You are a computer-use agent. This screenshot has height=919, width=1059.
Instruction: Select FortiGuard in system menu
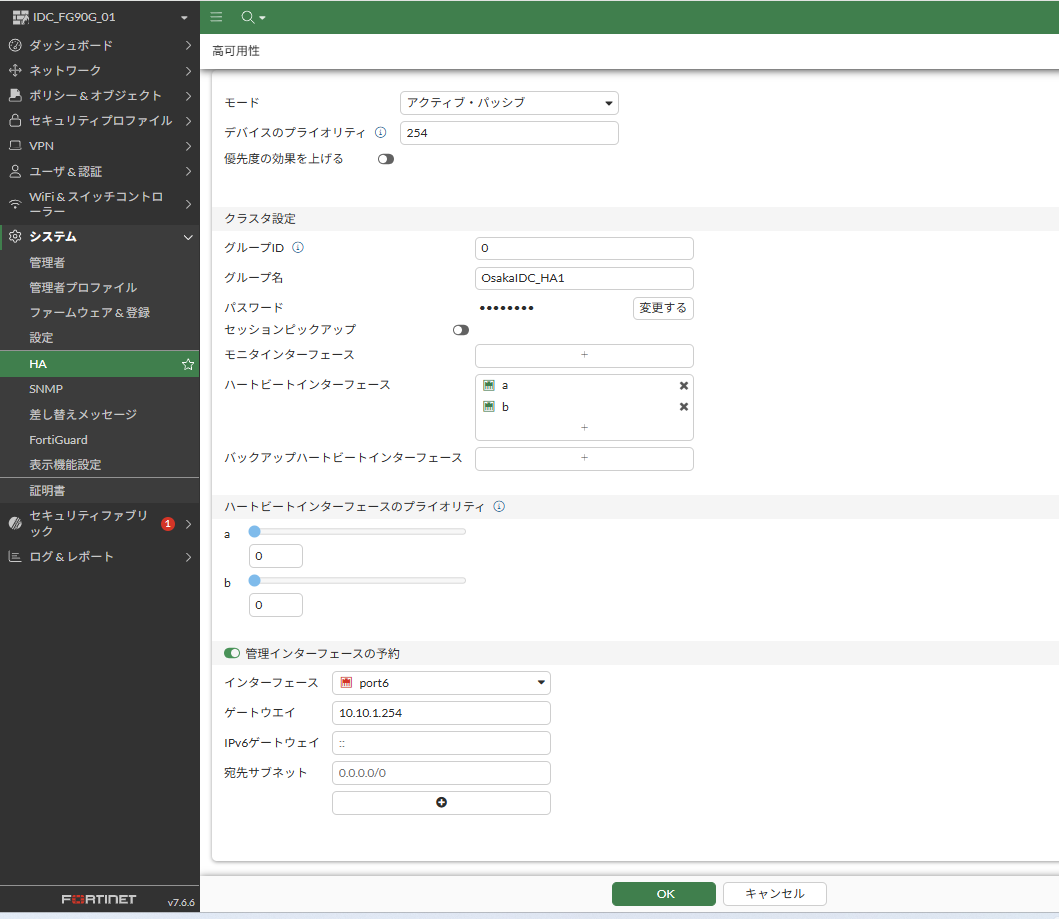[58, 440]
